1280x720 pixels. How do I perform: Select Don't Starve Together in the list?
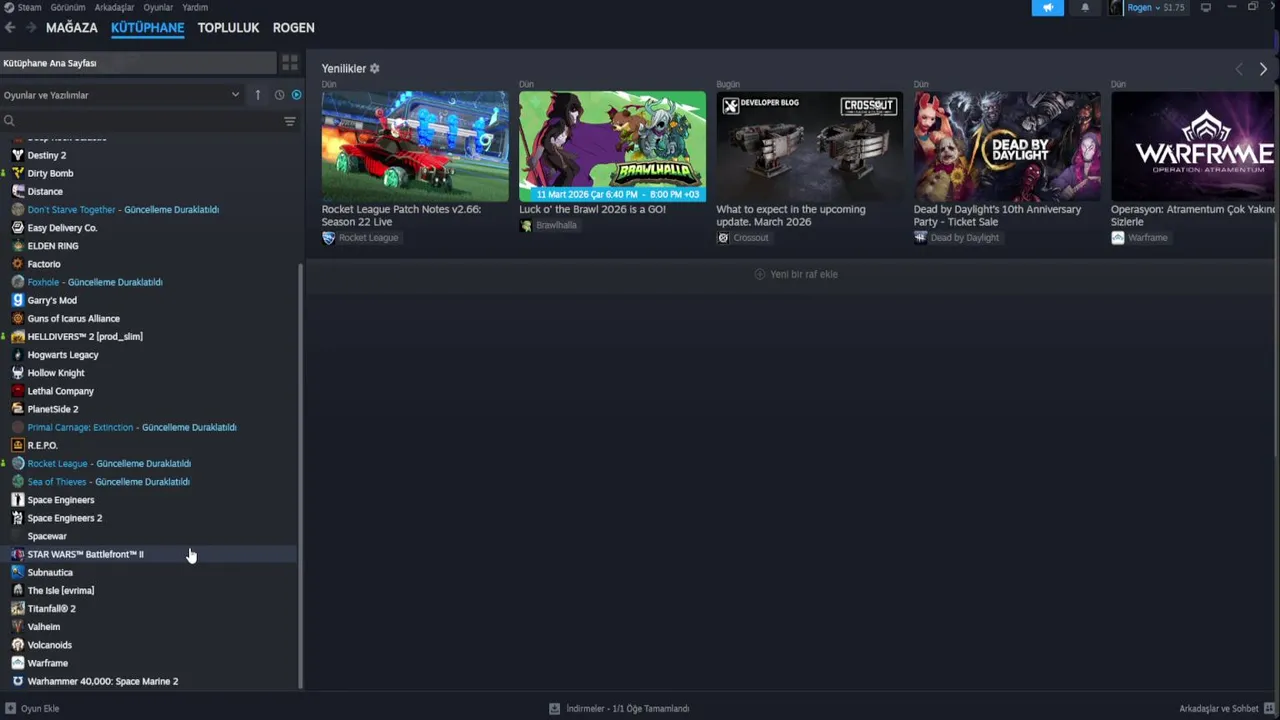tap(150, 210)
